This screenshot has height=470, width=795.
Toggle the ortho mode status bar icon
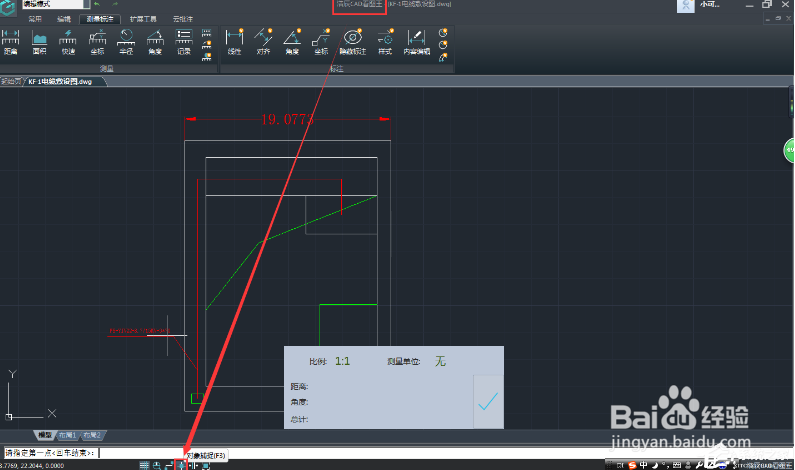[x=169, y=465]
